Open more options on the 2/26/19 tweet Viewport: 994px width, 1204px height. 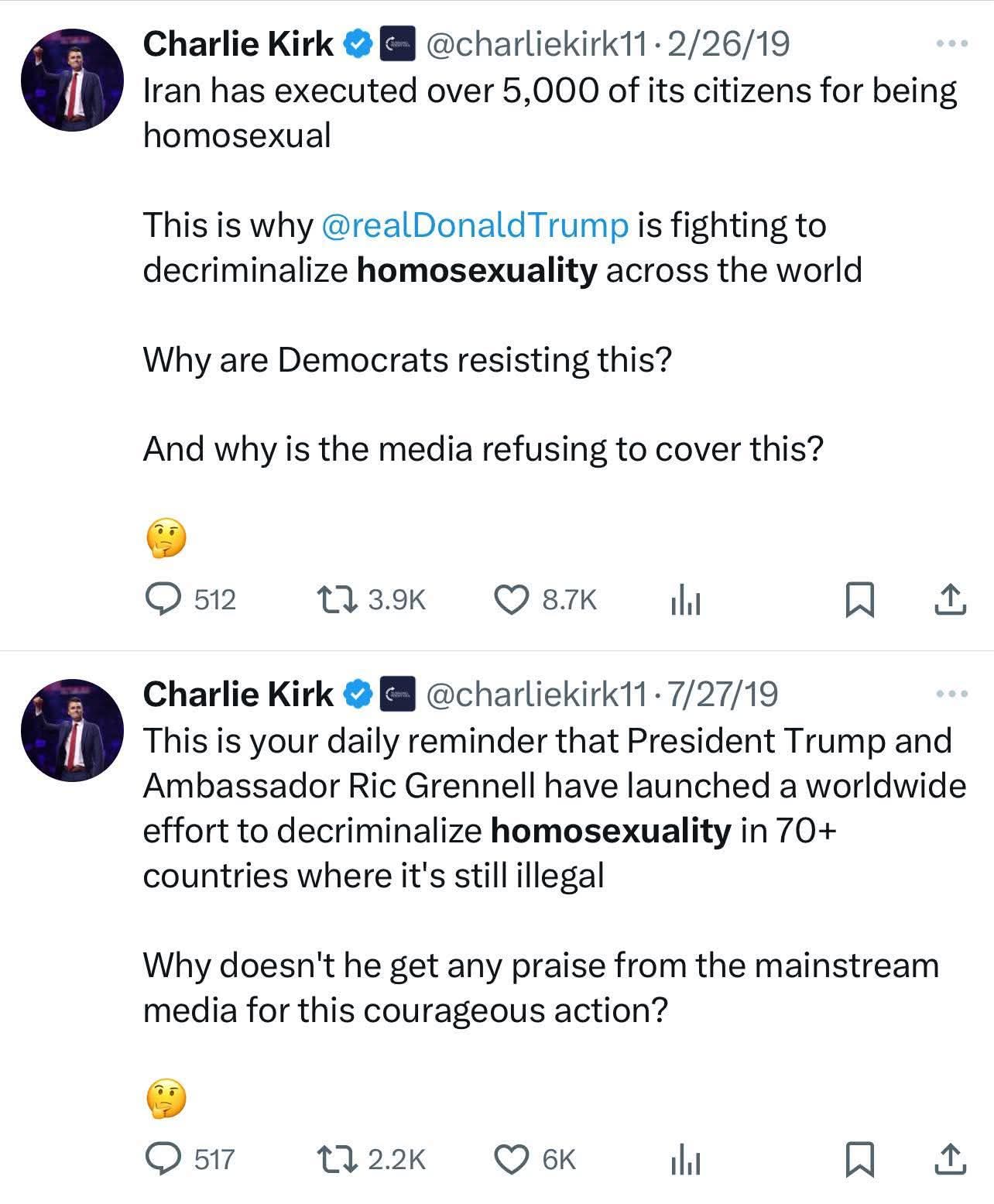(951, 44)
